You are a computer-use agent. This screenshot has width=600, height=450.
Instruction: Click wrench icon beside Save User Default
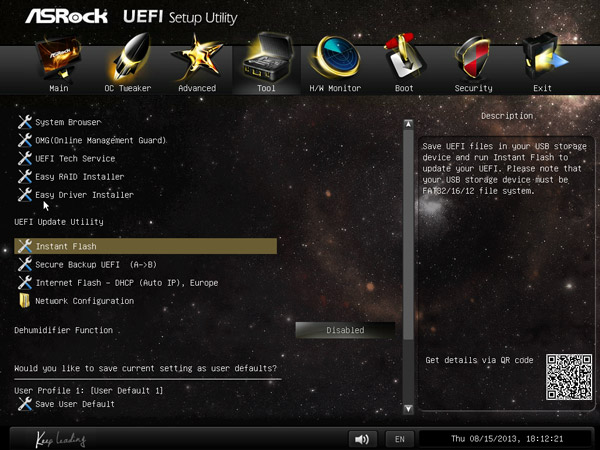tap(25, 404)
